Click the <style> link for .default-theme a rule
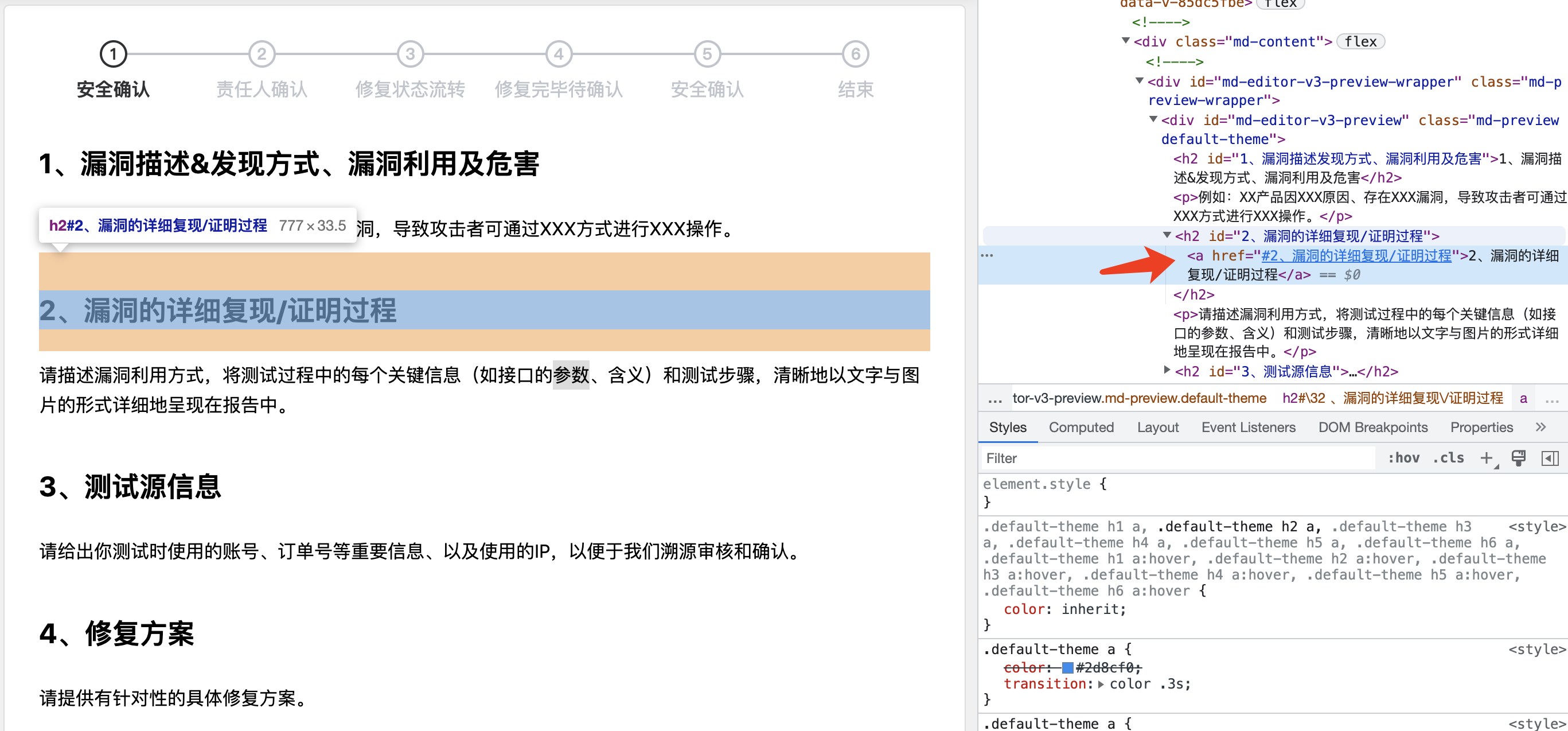 tap(1537, 650)
